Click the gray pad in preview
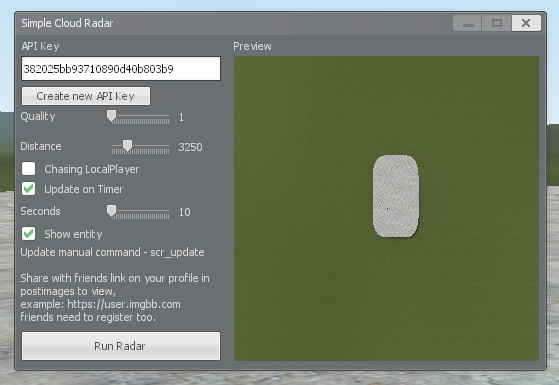 [396, 196]
